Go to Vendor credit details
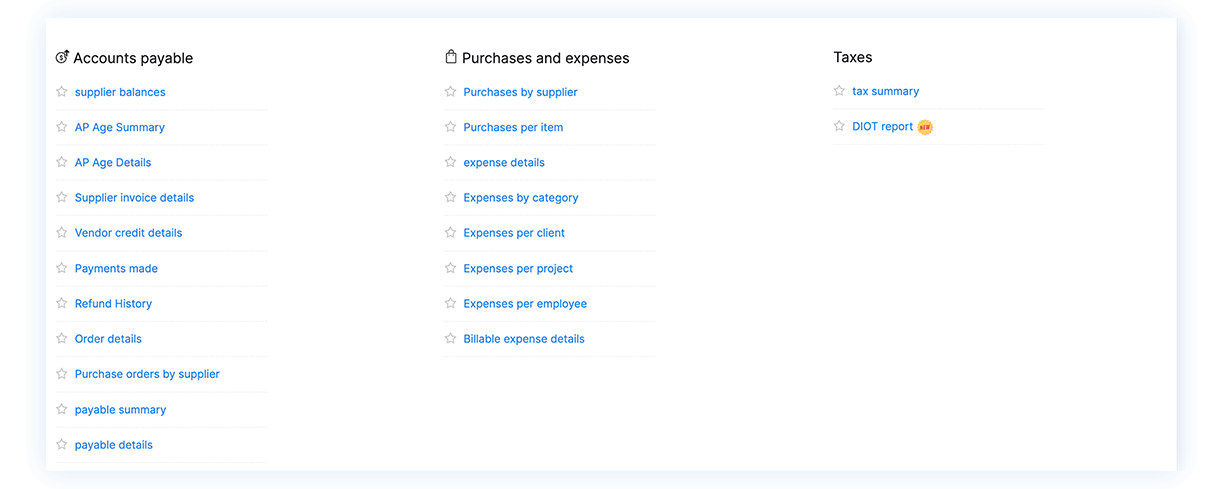The image size is (1231, 489). click(x=128, y=233)
